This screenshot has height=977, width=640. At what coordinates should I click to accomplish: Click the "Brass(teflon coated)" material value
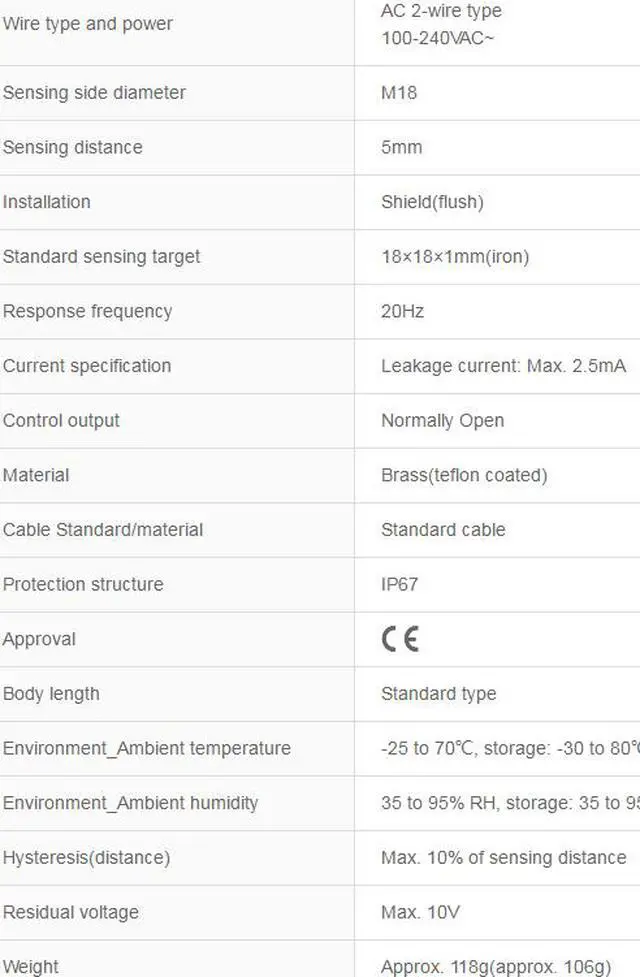click(x=464, y=475)
